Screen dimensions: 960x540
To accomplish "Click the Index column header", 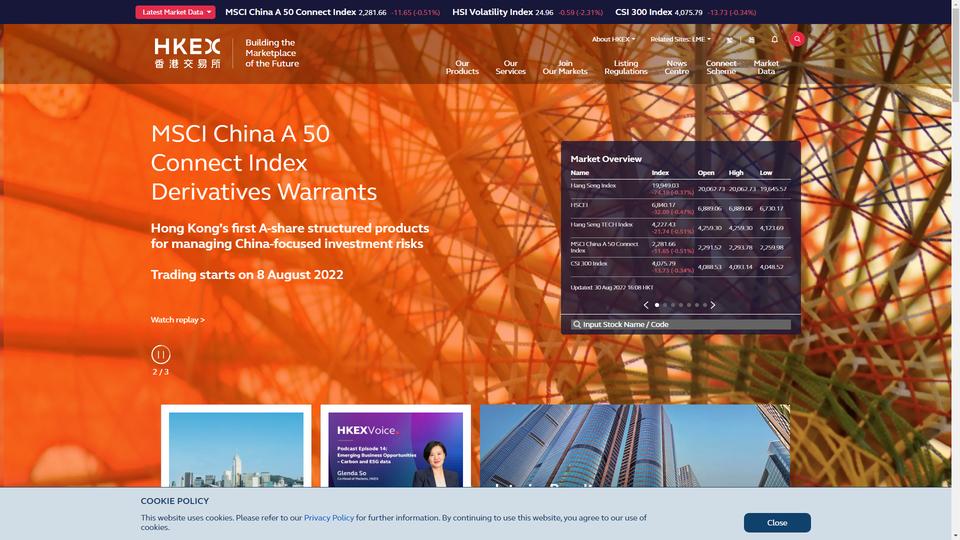I will [660, 173].
